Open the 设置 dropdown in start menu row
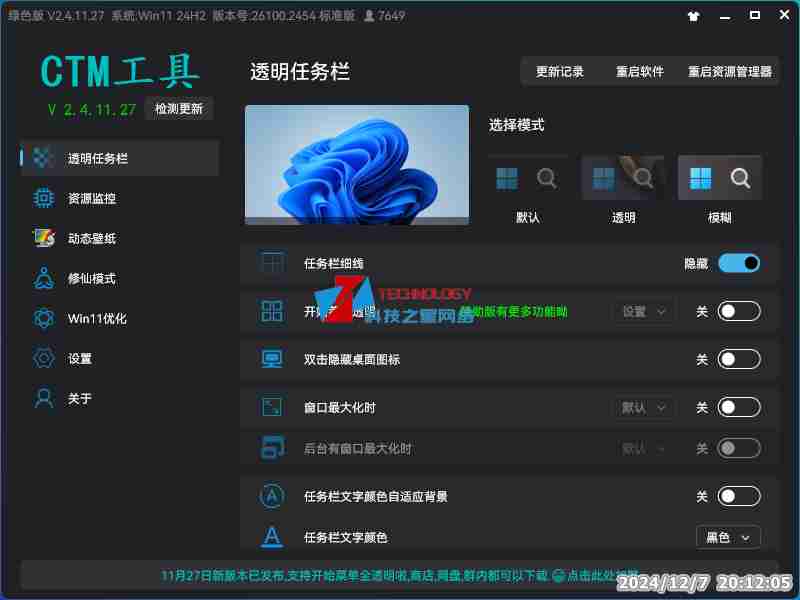 [643, 311]
